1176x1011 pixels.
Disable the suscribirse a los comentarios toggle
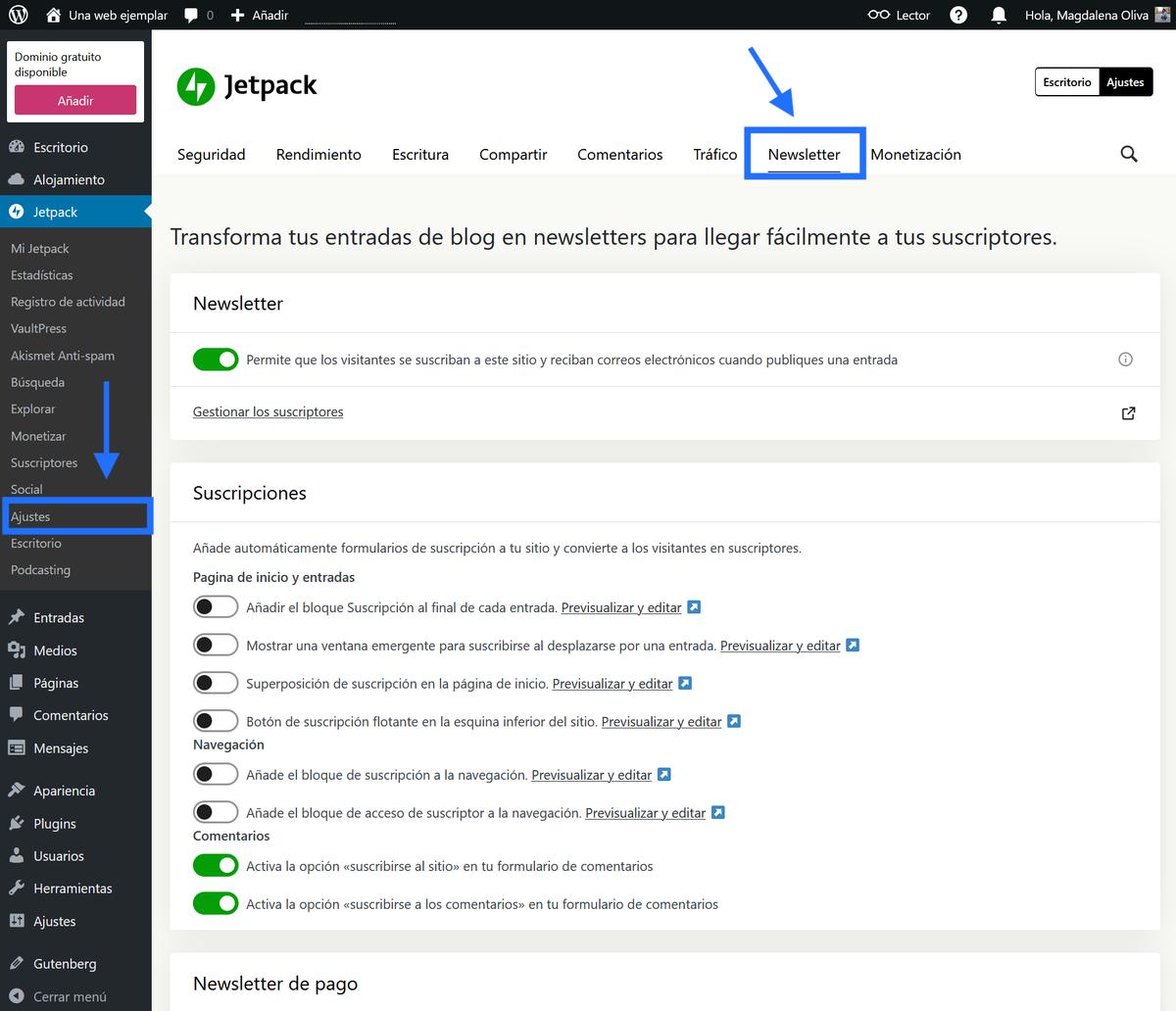(216, 903)
